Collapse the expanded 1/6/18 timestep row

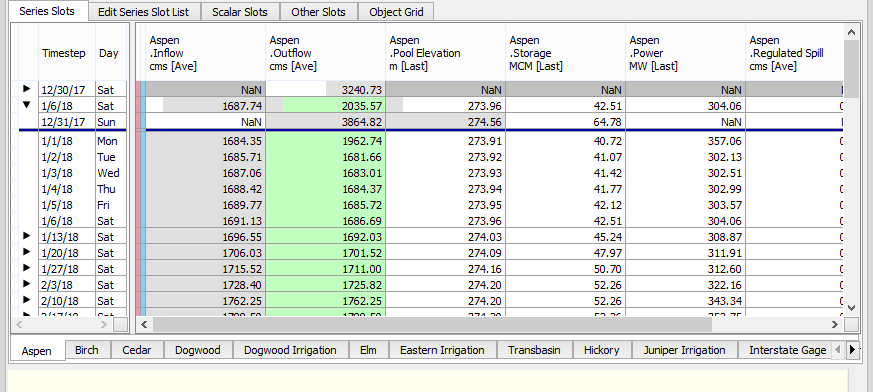26,105
